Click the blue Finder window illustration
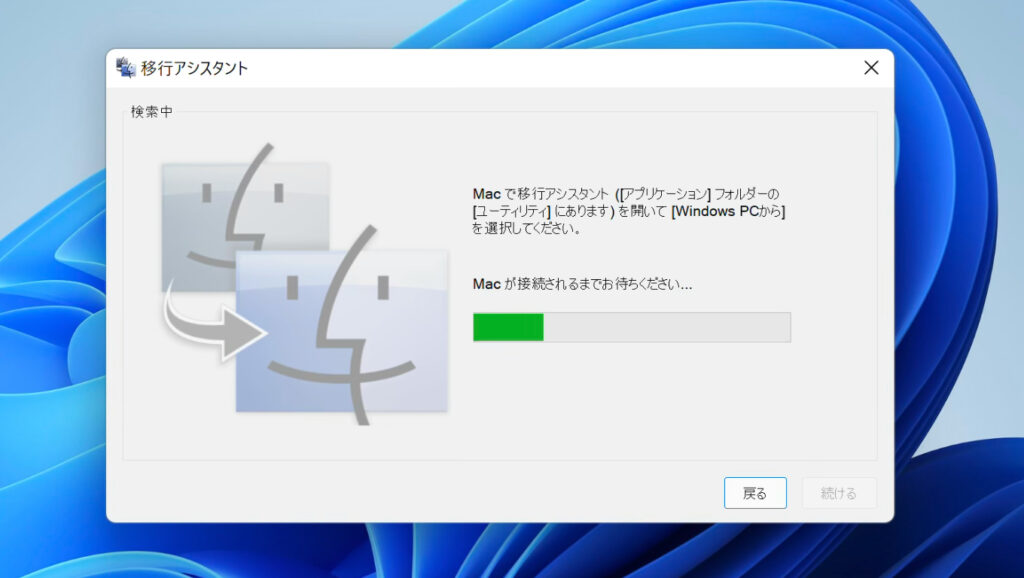 [x=345, y=330]
